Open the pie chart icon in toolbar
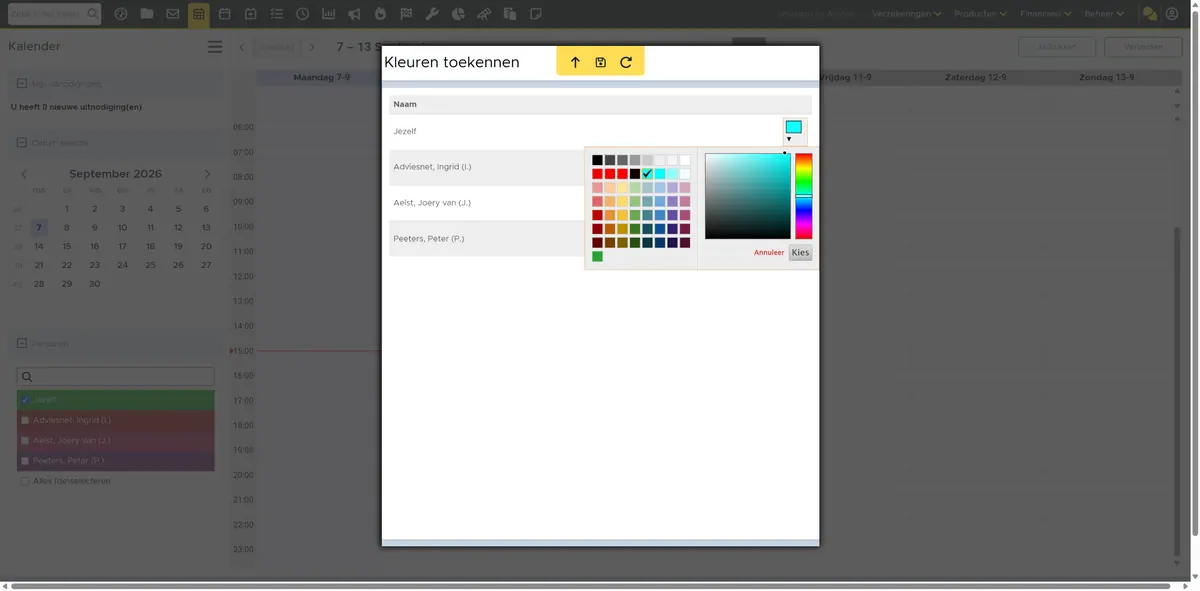Viewport: 1200px width, 591px height. (x=458, y=14)
